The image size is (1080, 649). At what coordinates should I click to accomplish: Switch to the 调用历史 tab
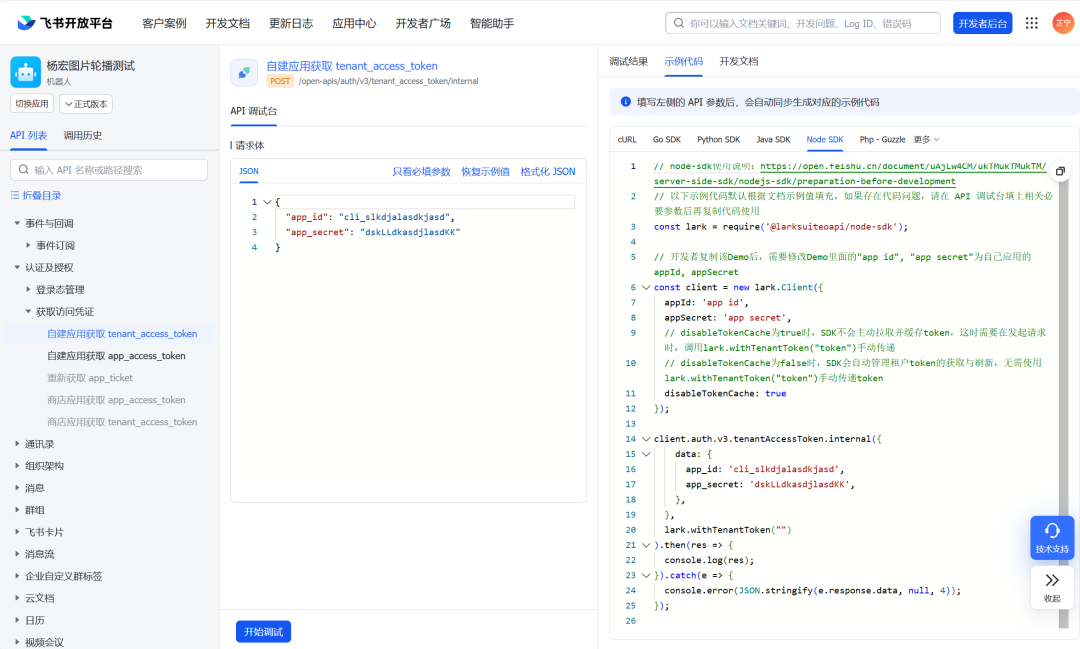coord(82,136)
